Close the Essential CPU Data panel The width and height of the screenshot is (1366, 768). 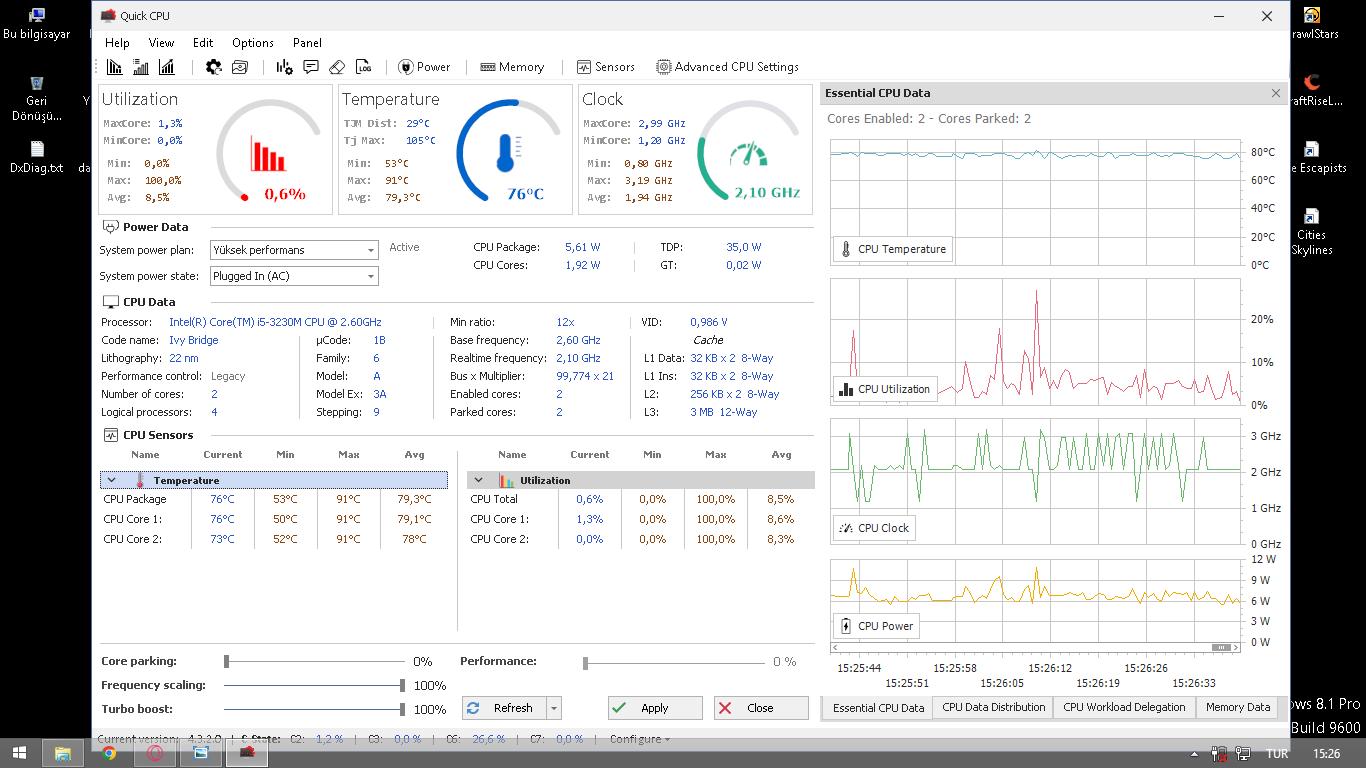tap(1276, 93)
